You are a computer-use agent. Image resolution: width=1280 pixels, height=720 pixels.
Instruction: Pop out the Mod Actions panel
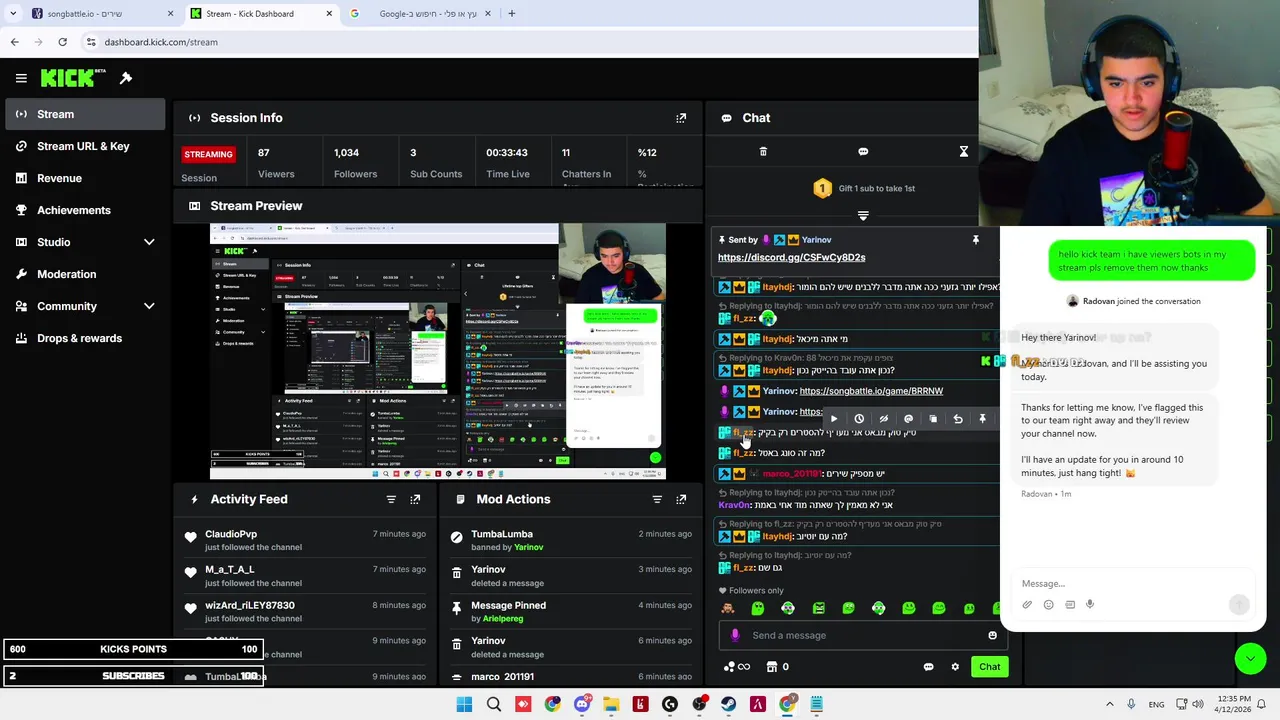pyautogui.click(x=681, y=499)
